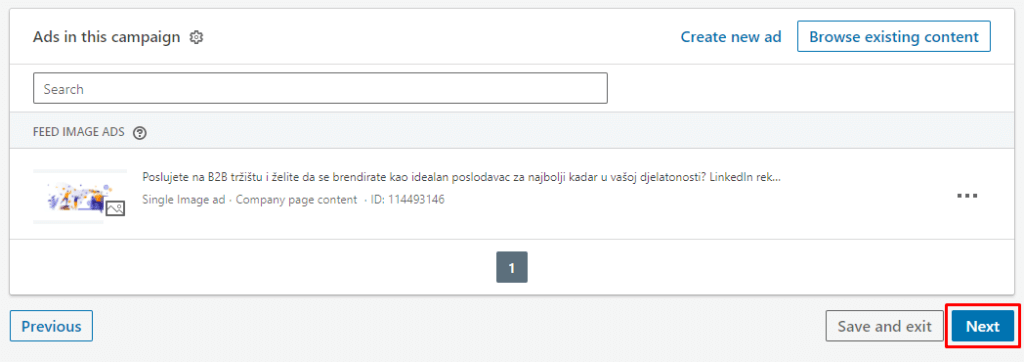Open Browse existing content
The width and height of the screenshot is (1024, 362).
tap(893, 37)
